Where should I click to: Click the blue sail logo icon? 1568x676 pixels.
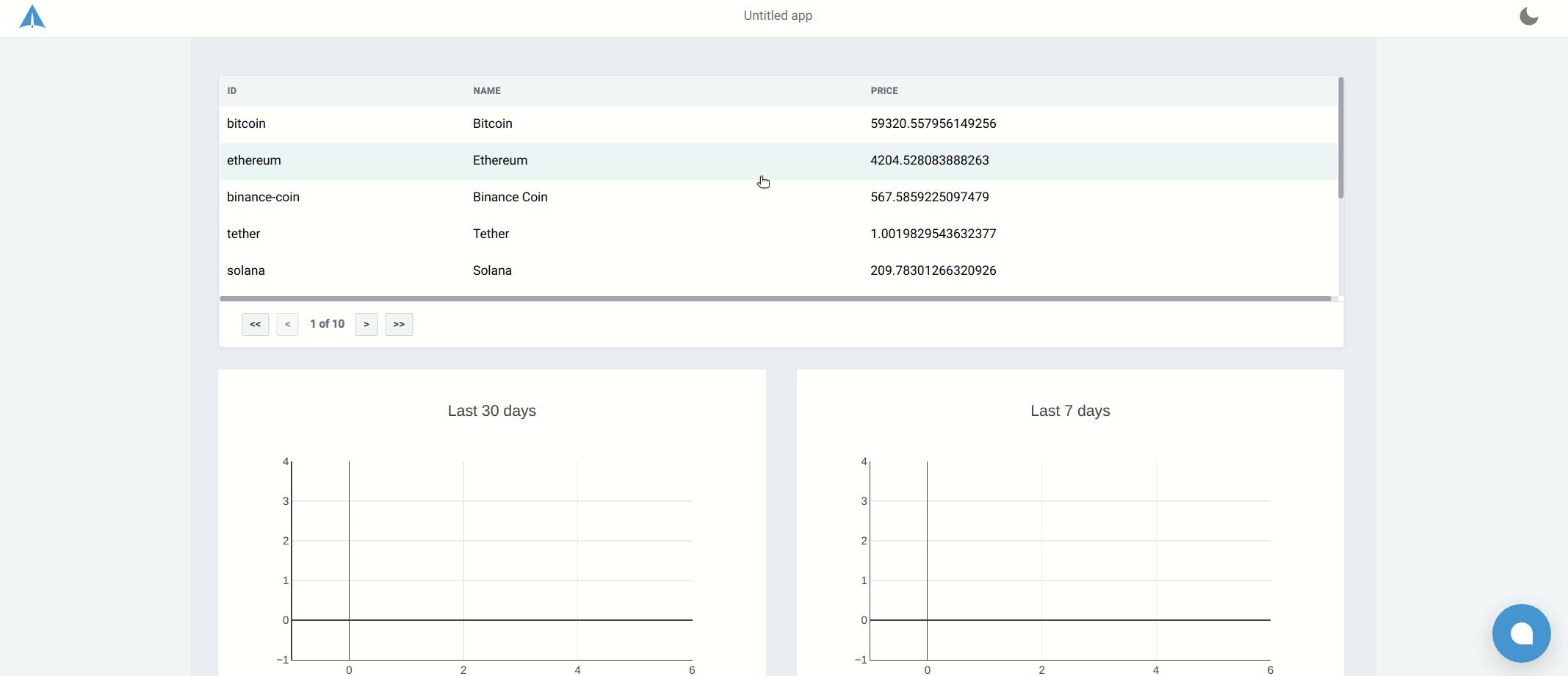[x=32, y=16]
